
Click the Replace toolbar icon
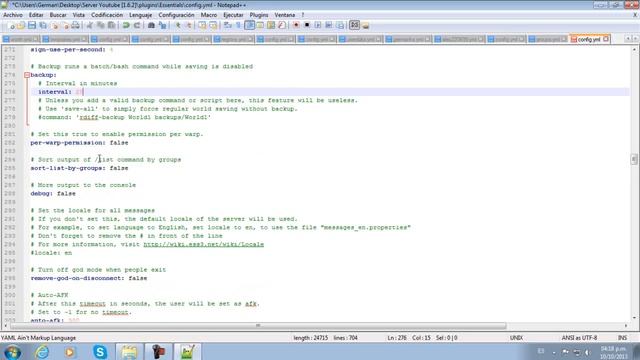[x=162, y=25]
